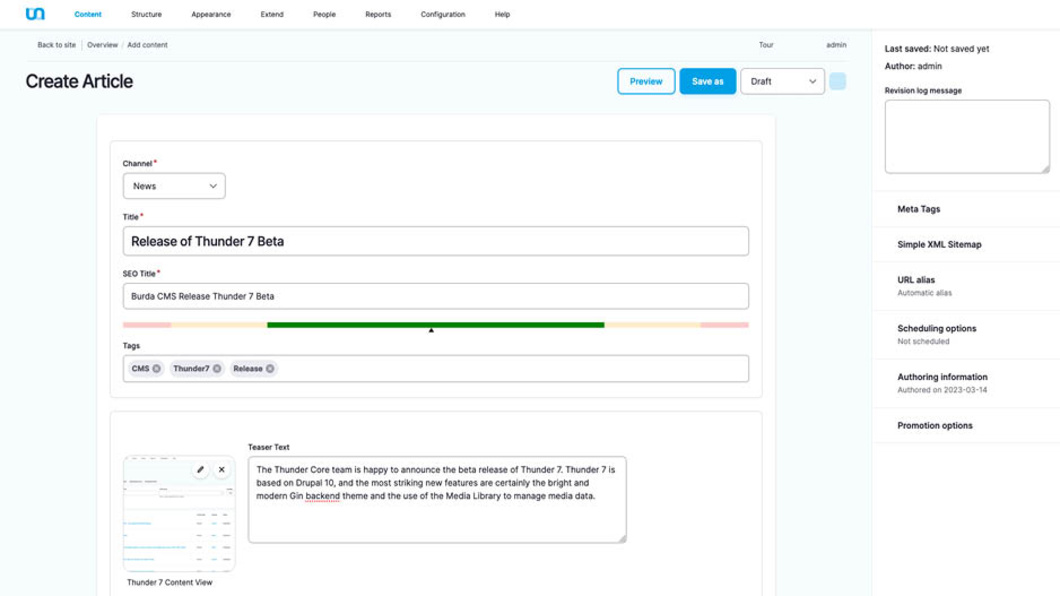Click the SEO title length indicator bar
The image size is (1060, 596).
pyautogui.click(x=435, y=325)
